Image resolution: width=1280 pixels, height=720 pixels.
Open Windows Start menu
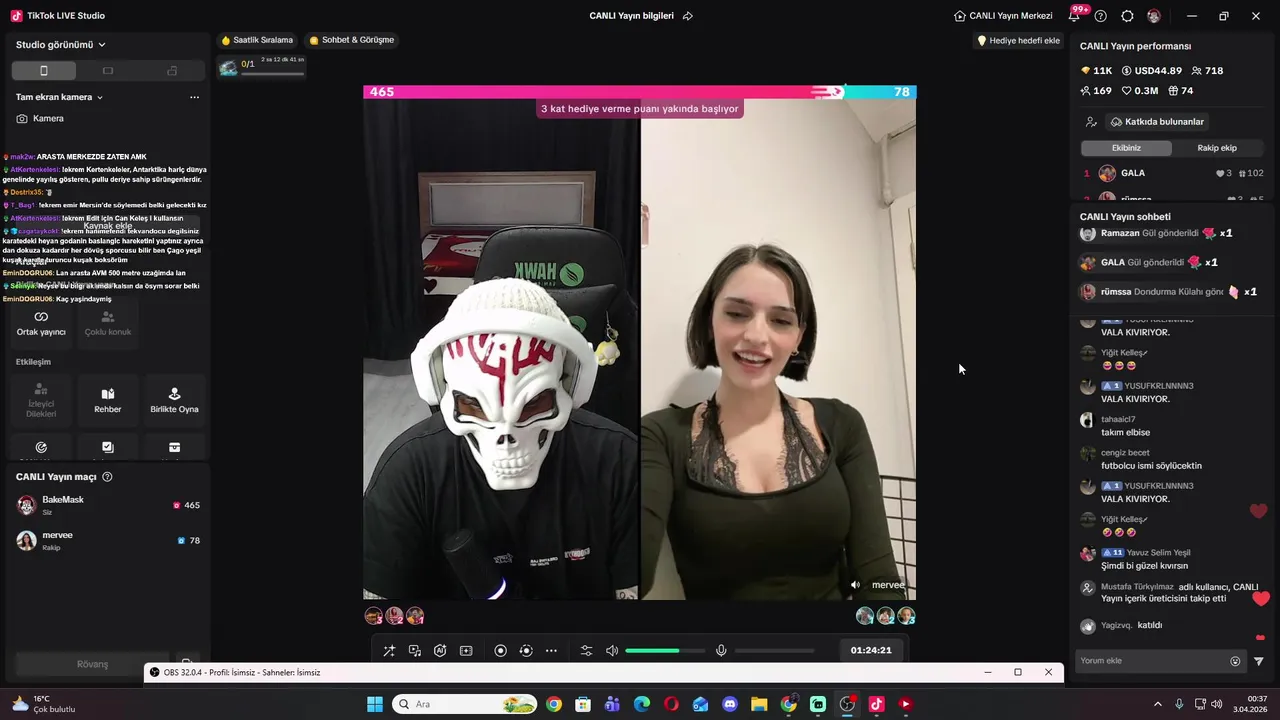375,704
